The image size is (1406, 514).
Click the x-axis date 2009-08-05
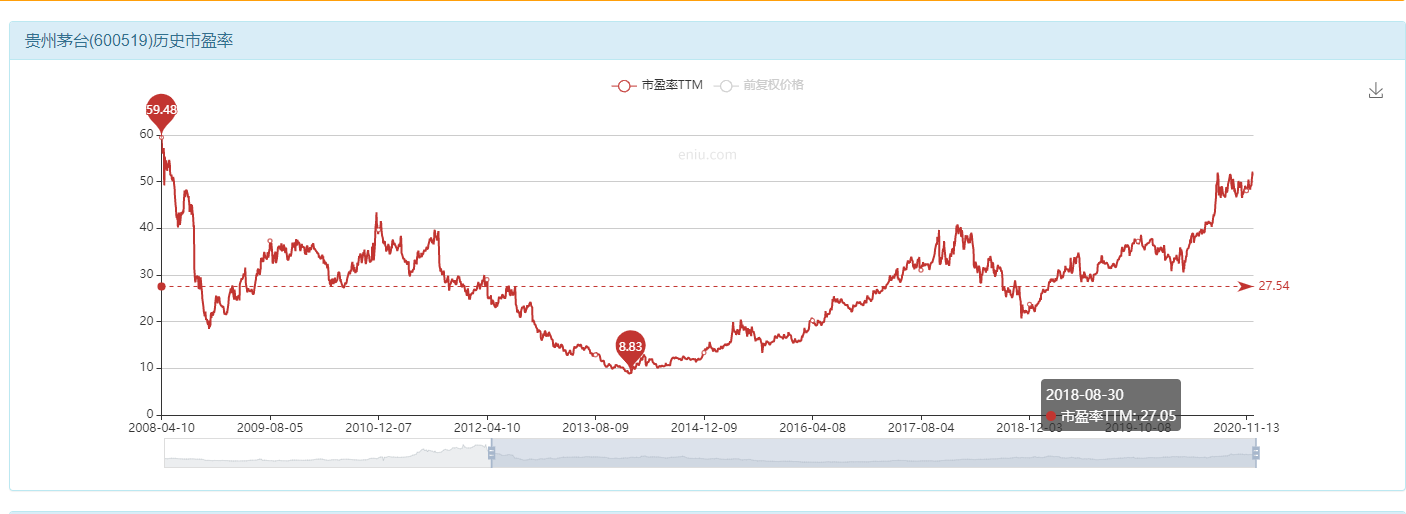pyautogui.click(x=269, y=427)
